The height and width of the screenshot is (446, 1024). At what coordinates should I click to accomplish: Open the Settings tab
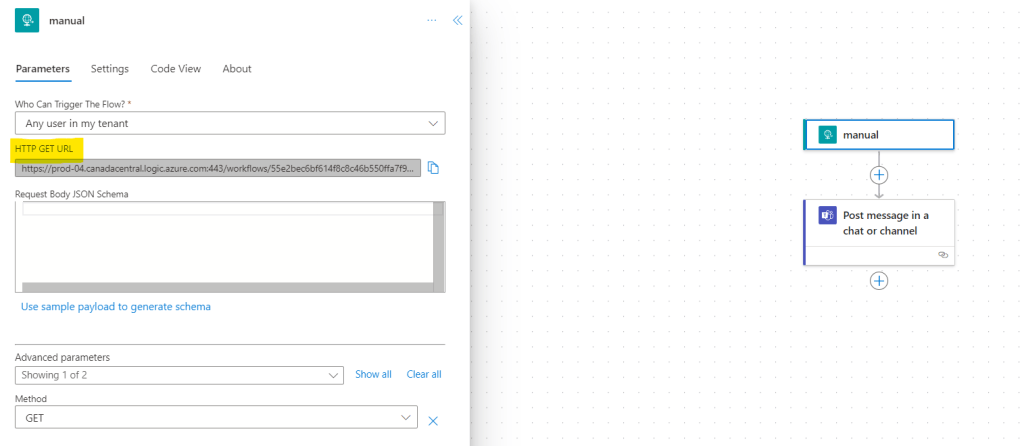pos(110,69)
